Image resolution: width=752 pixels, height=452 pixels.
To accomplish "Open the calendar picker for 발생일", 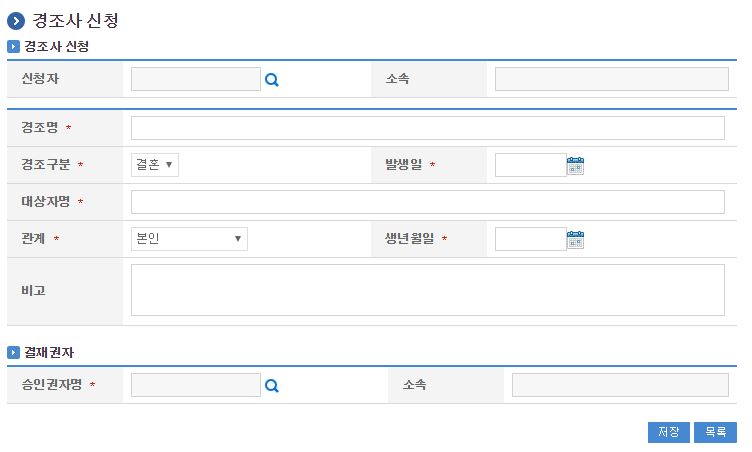I will [x=575, y=166].
